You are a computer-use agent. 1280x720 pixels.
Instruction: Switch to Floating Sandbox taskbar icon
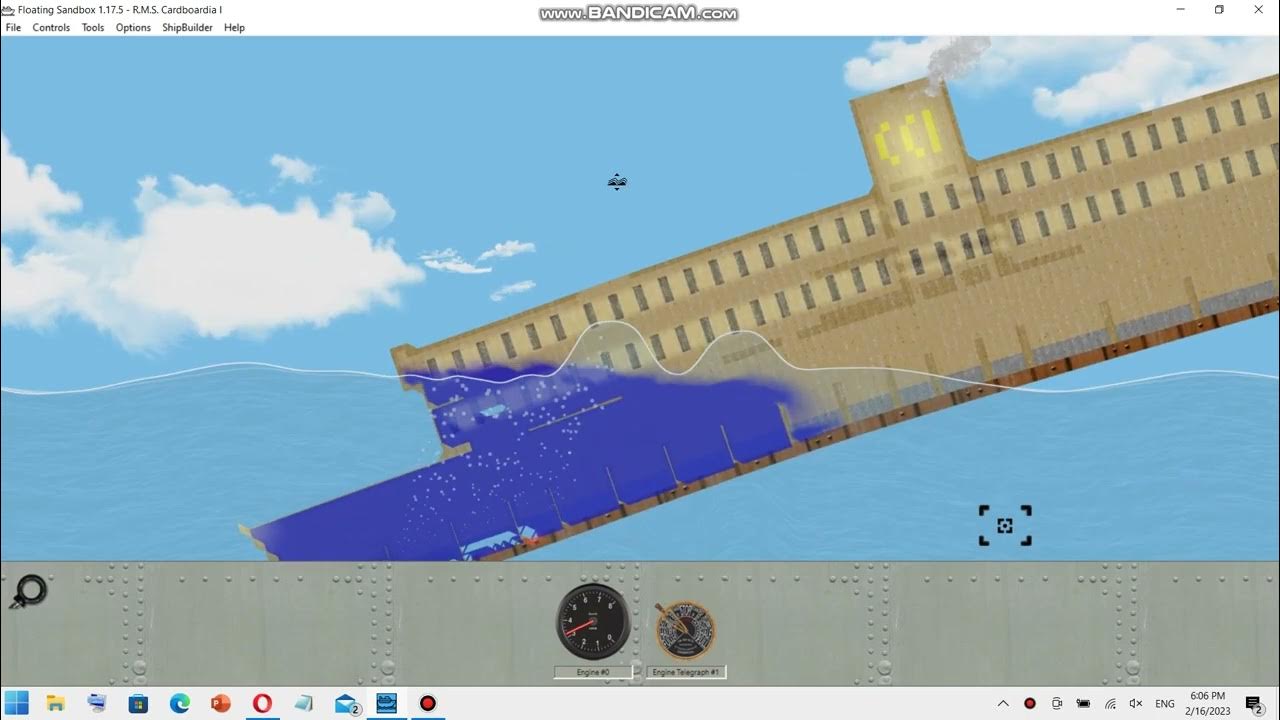tap(386, 703)
